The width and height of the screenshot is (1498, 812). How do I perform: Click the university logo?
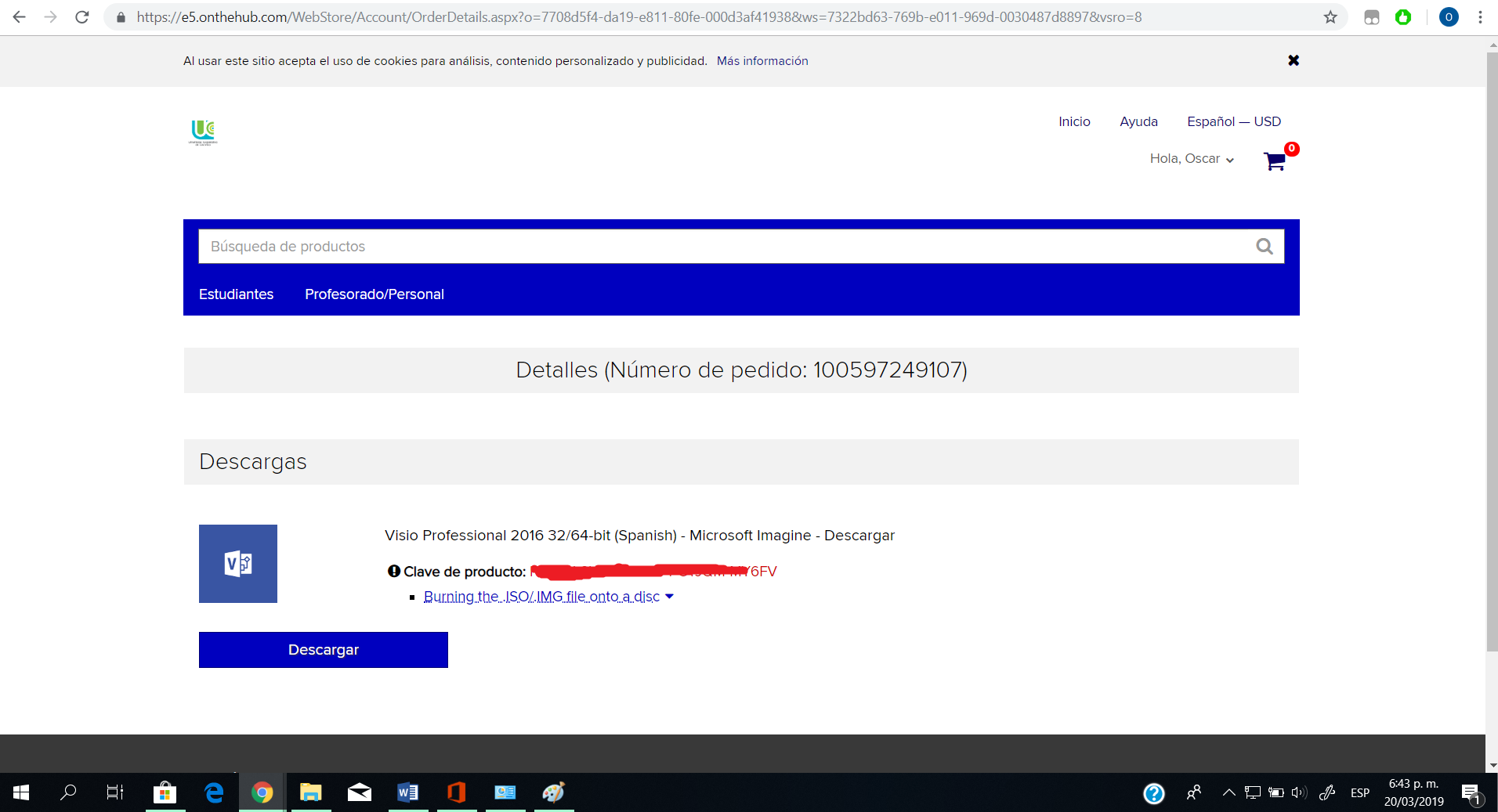click(204, 132)
